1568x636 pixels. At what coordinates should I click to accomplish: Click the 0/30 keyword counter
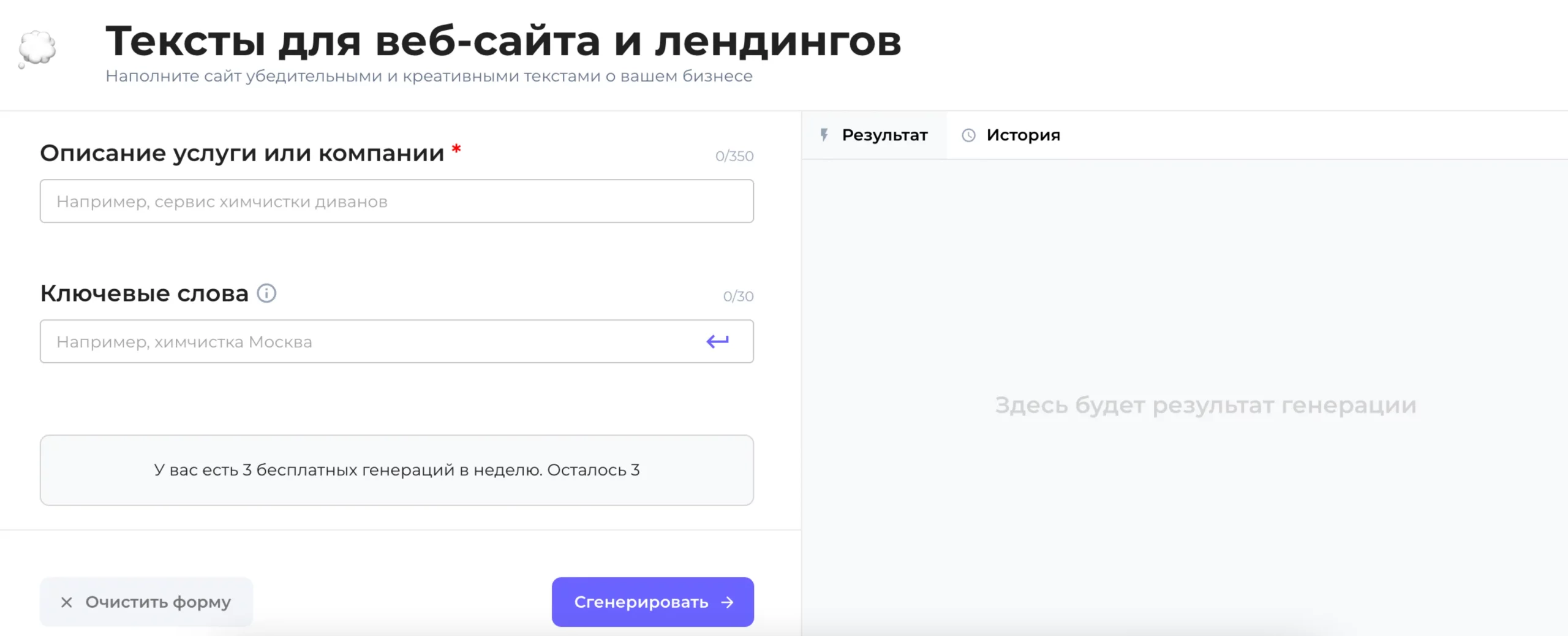coord(737,297)
